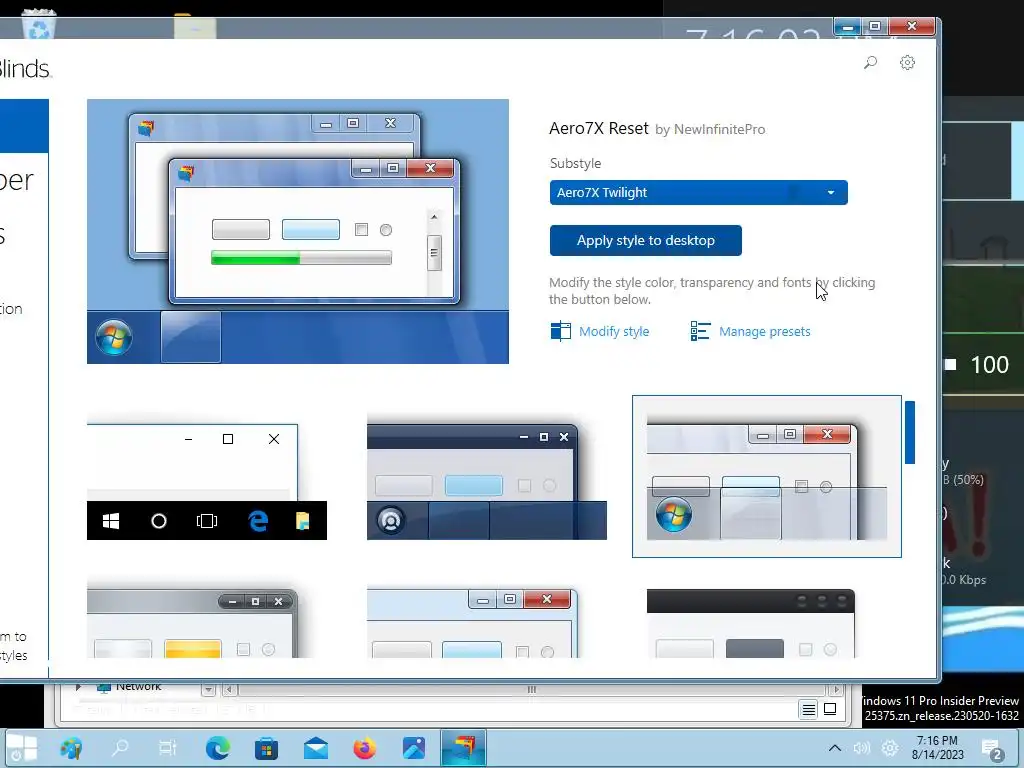Image resolution: width=1024 pixels, height=768 pixels.
Task: Close the WindowBlinds window
Action: point(912,27)
